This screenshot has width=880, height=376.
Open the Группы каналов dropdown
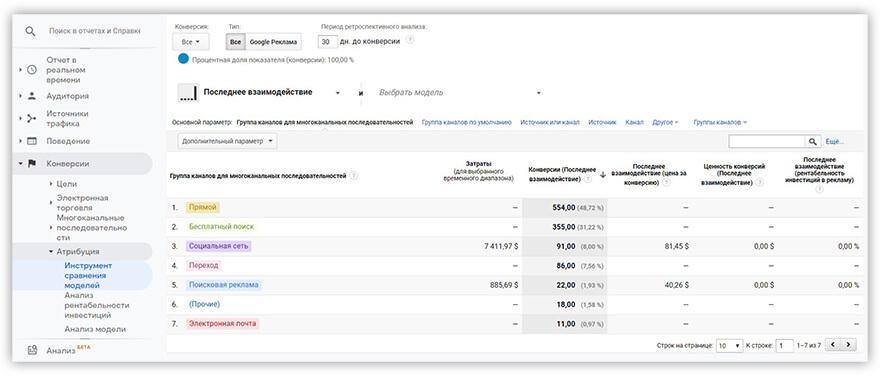720,122
